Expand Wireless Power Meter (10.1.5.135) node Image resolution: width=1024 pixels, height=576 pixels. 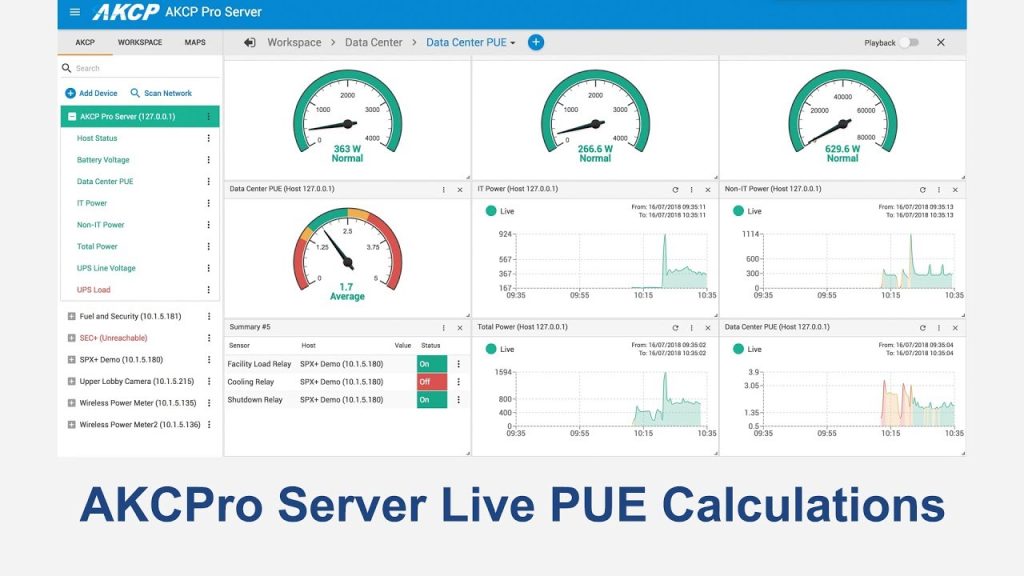(x=71, y=403)
